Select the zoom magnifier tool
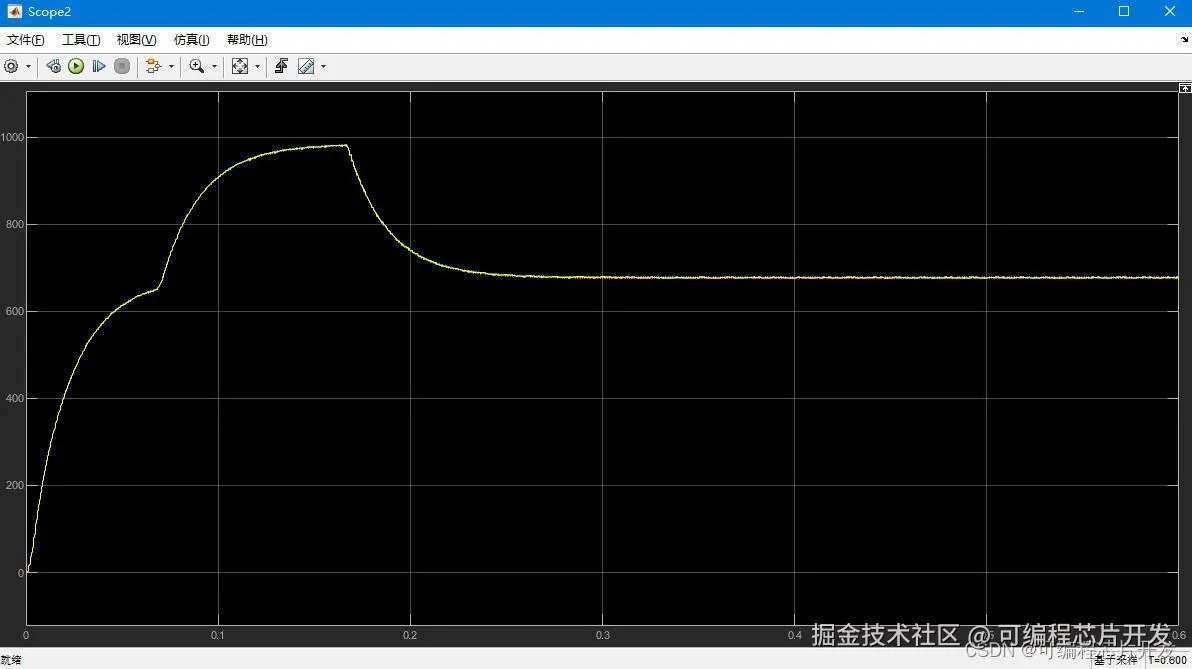 (197, 66)
